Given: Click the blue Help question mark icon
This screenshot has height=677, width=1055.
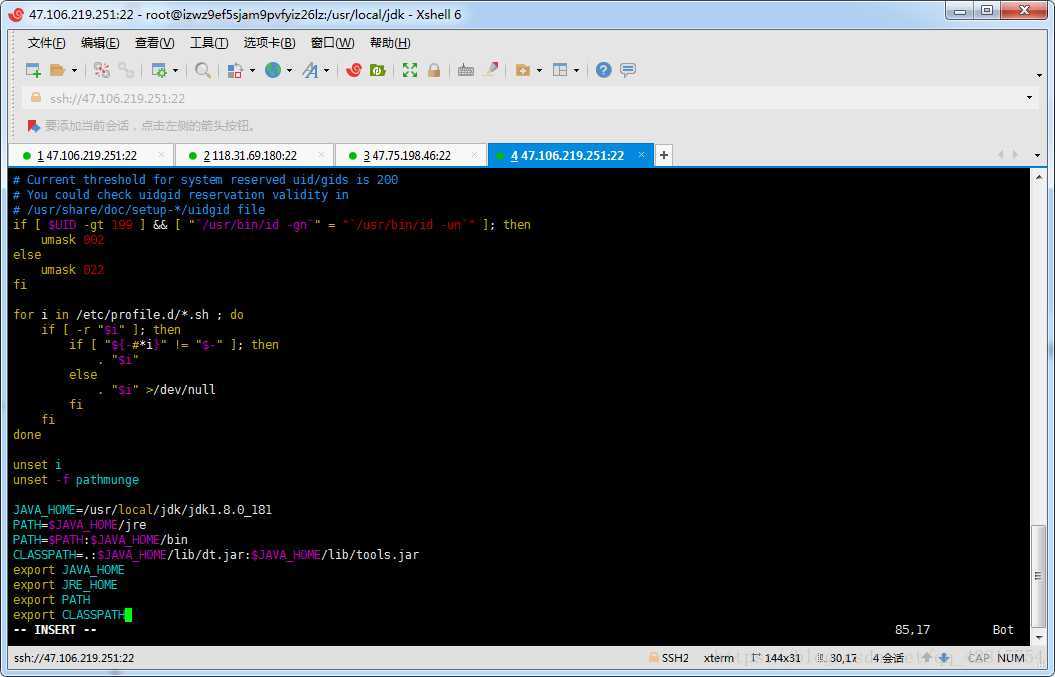Looking at the screenshot, I should (603, 70).
